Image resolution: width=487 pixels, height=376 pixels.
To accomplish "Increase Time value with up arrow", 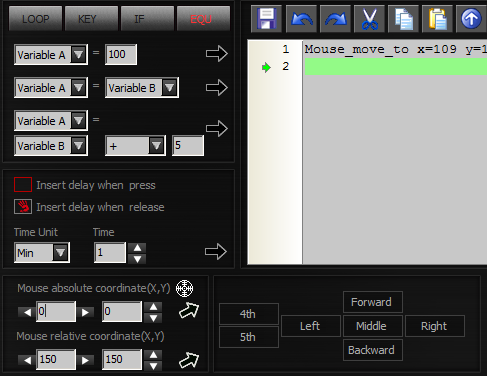I will tap(137, 248).
